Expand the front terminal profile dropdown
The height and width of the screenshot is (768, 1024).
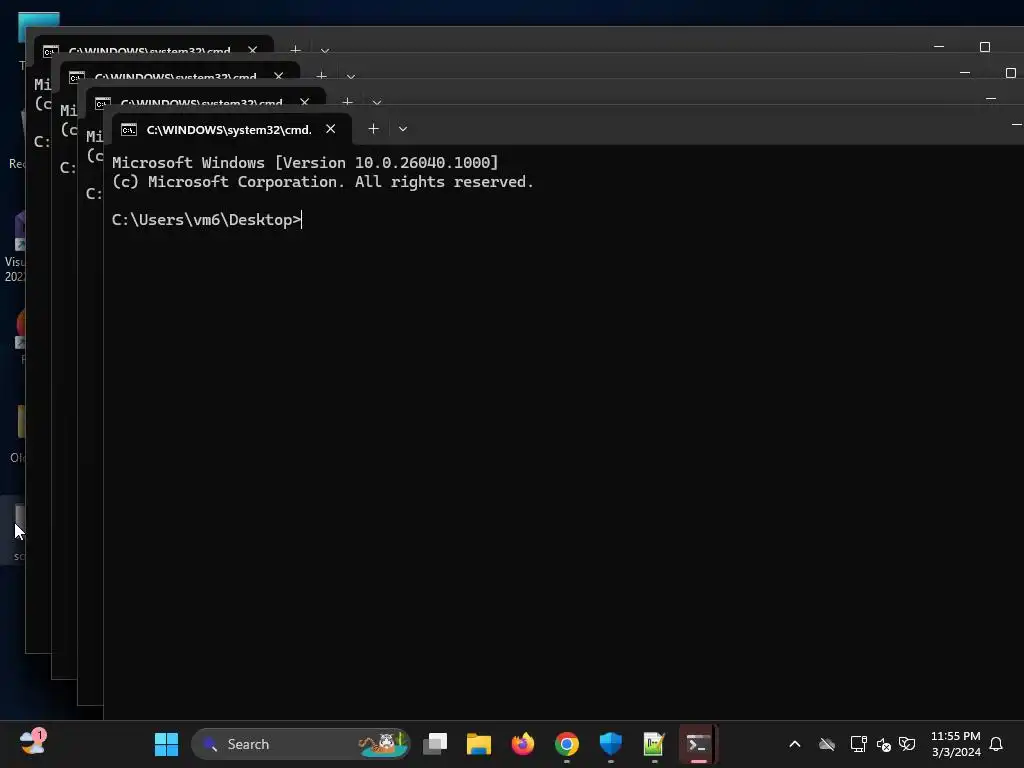tap(403, 129)
